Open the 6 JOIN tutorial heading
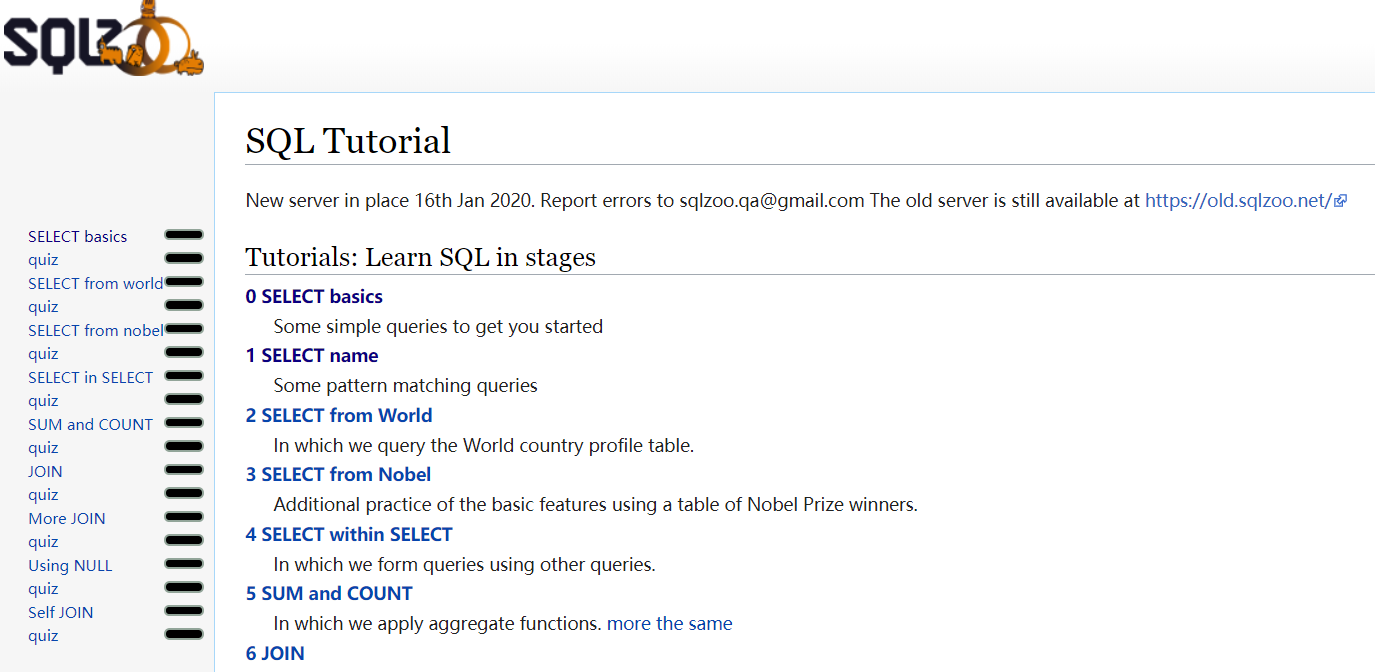The height and width of the screenshot is (672, 1375). (275, 654)
